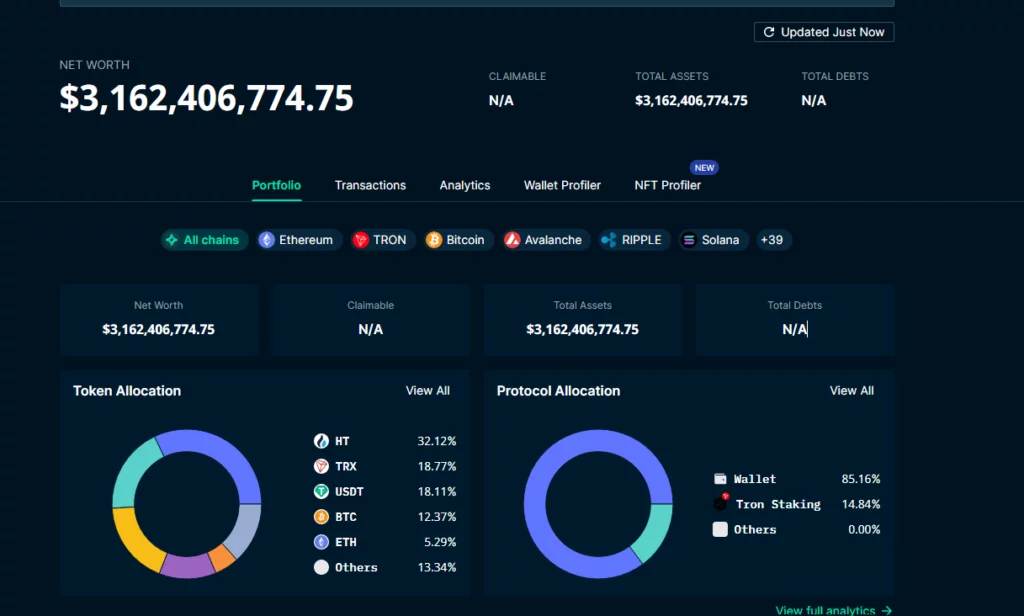Click the Total Debts summary card

[794, 319]
